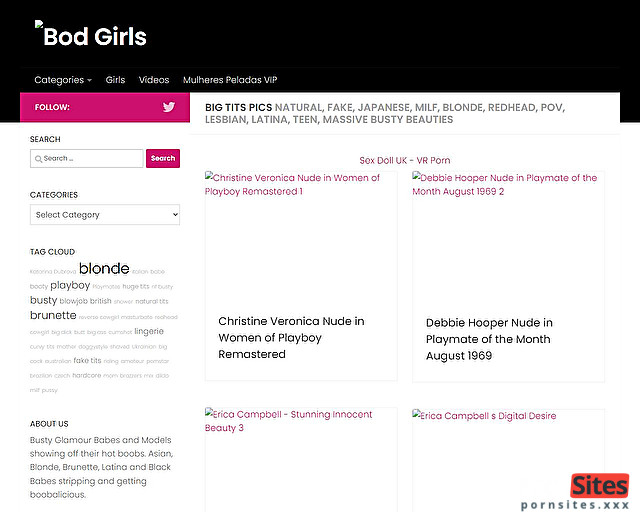640x512 pixels.
Task: Click the magnifier icon in search box
Action: click(38, 159)
